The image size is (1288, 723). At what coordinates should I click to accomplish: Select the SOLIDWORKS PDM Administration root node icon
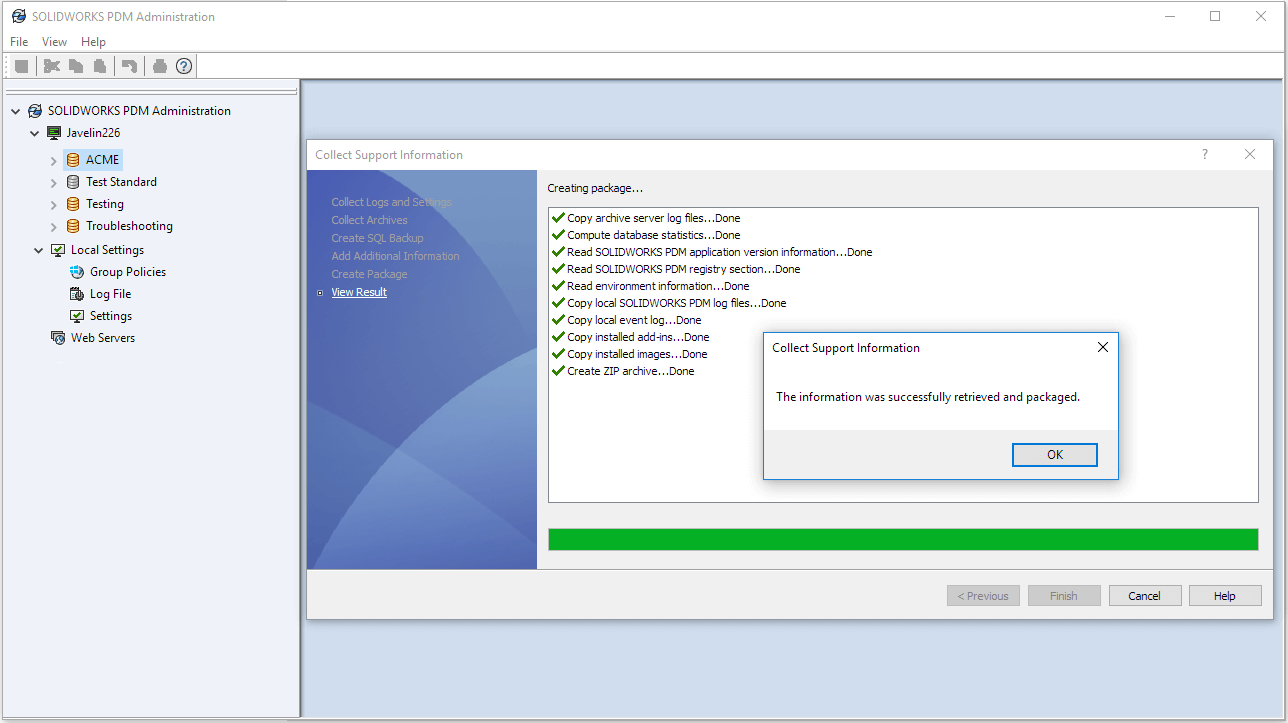coord(35,111)
